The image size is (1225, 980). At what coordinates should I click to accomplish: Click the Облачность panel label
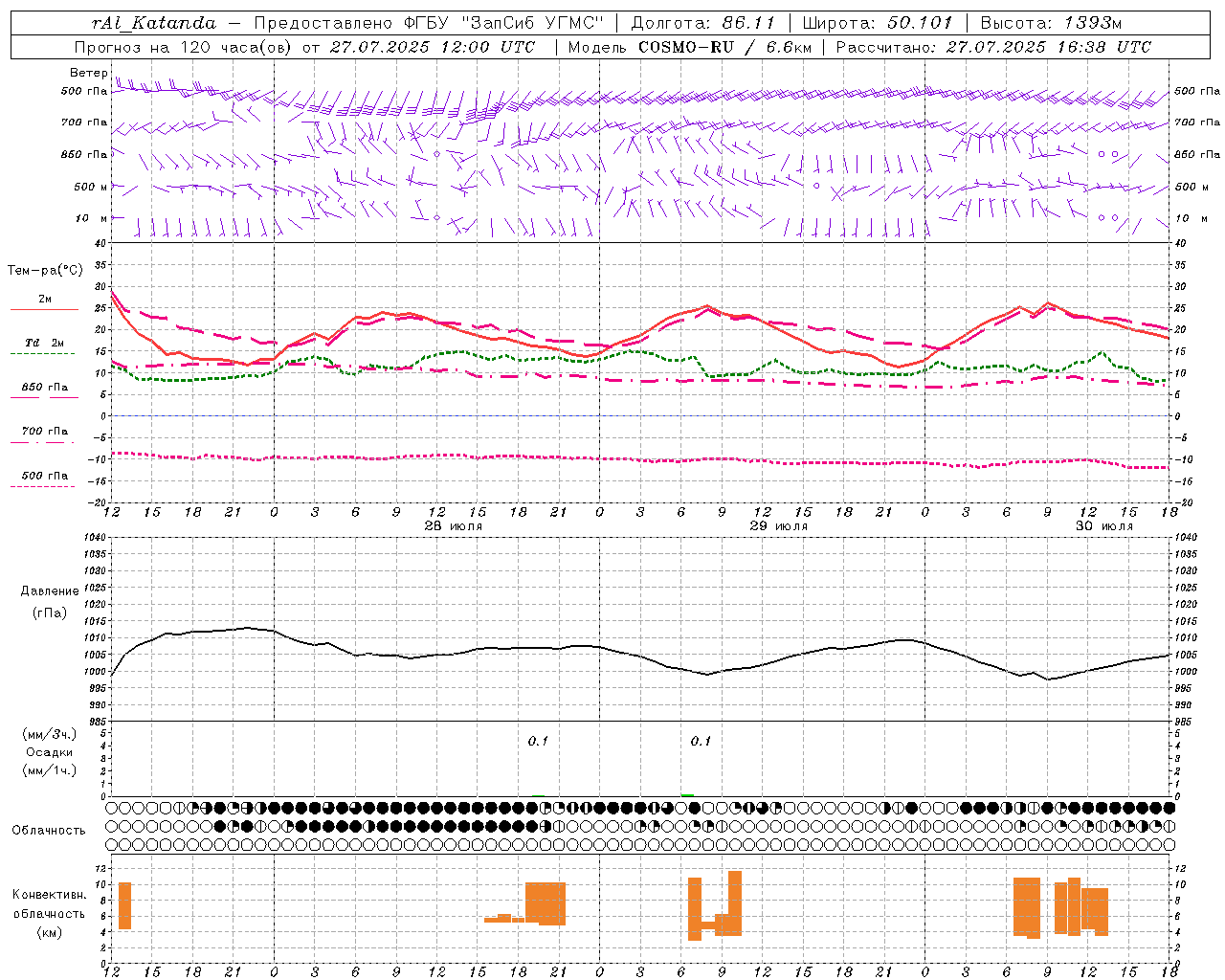click(x=49, y=831)
